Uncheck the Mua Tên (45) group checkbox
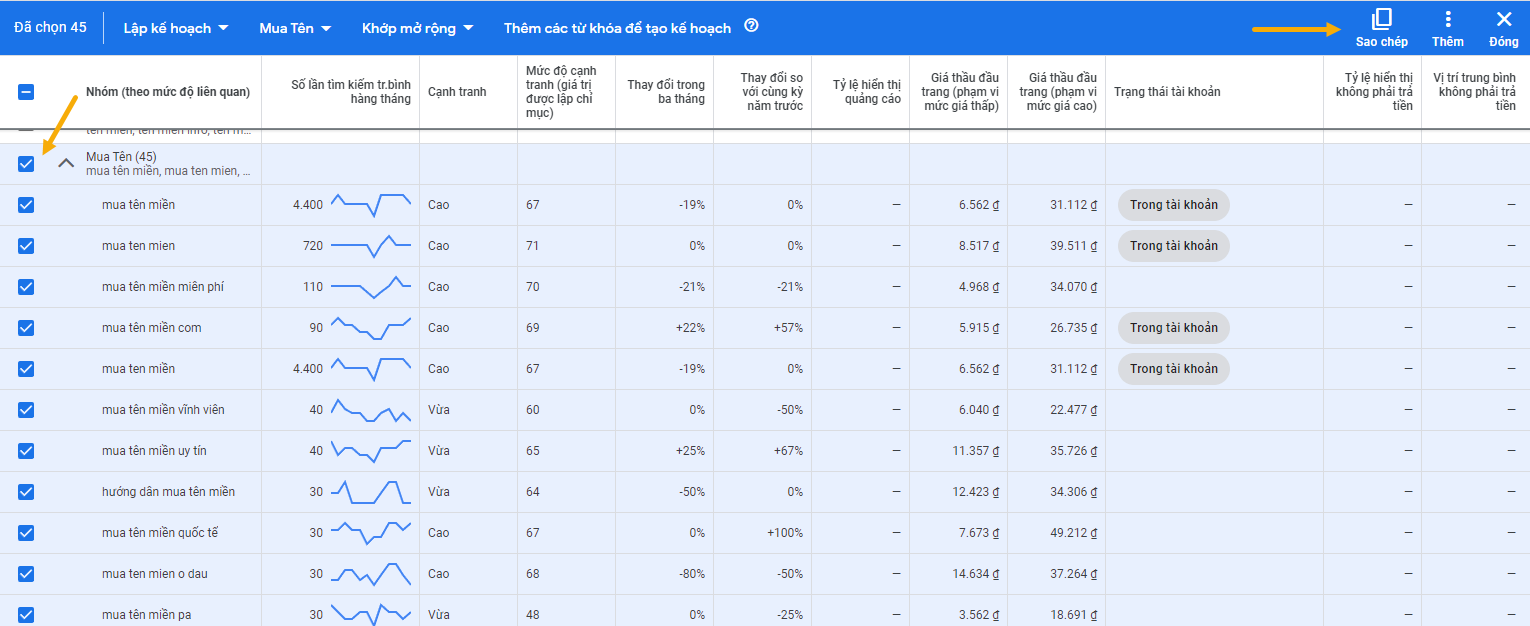Viewport: 1530px width, 626px height. pos(26,164)
